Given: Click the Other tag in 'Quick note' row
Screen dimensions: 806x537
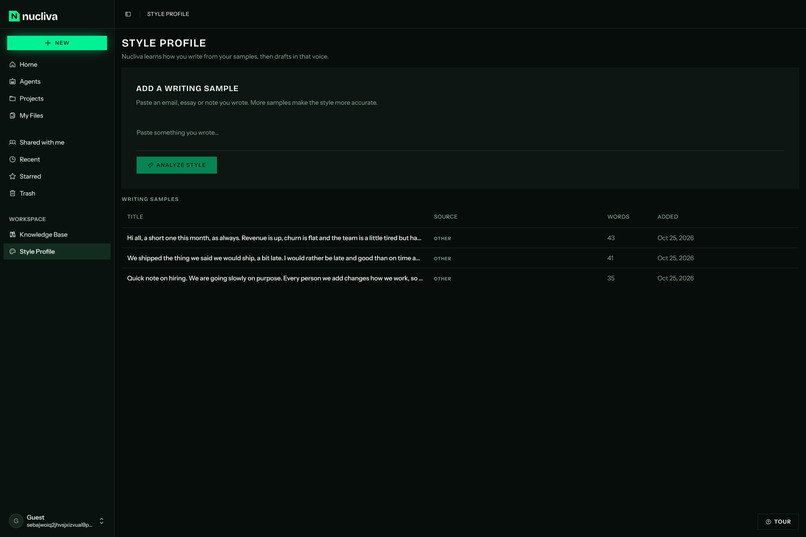Looking at the screenshot, I should click(x=442, y=279).
